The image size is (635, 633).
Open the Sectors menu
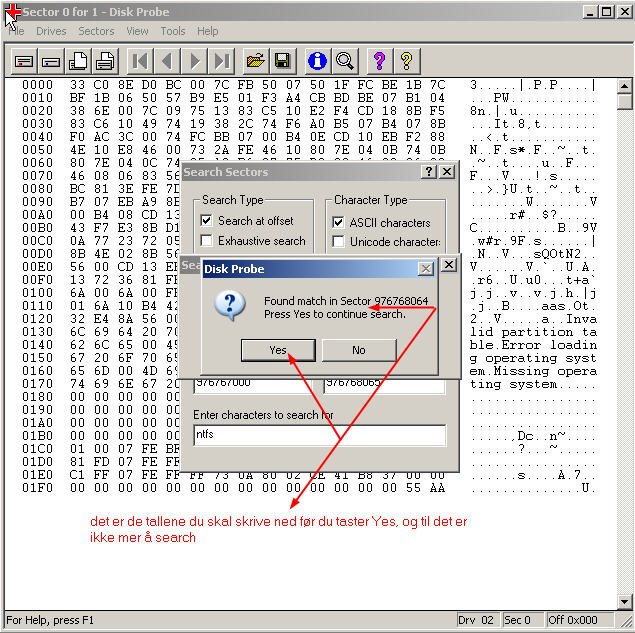point(96,31)
